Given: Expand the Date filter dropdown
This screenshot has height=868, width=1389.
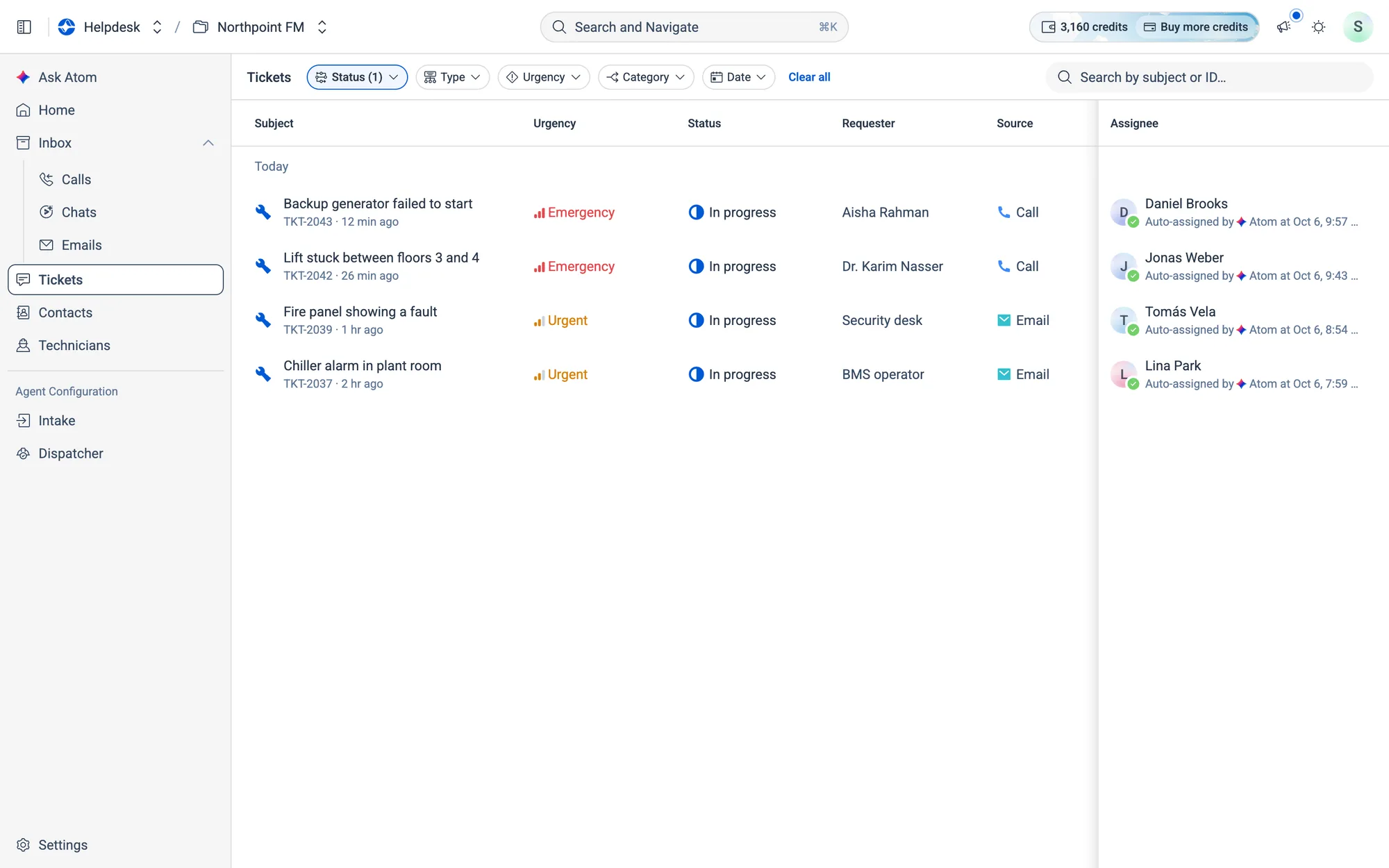Looking at the screenshot, I should tap(738, 77).
